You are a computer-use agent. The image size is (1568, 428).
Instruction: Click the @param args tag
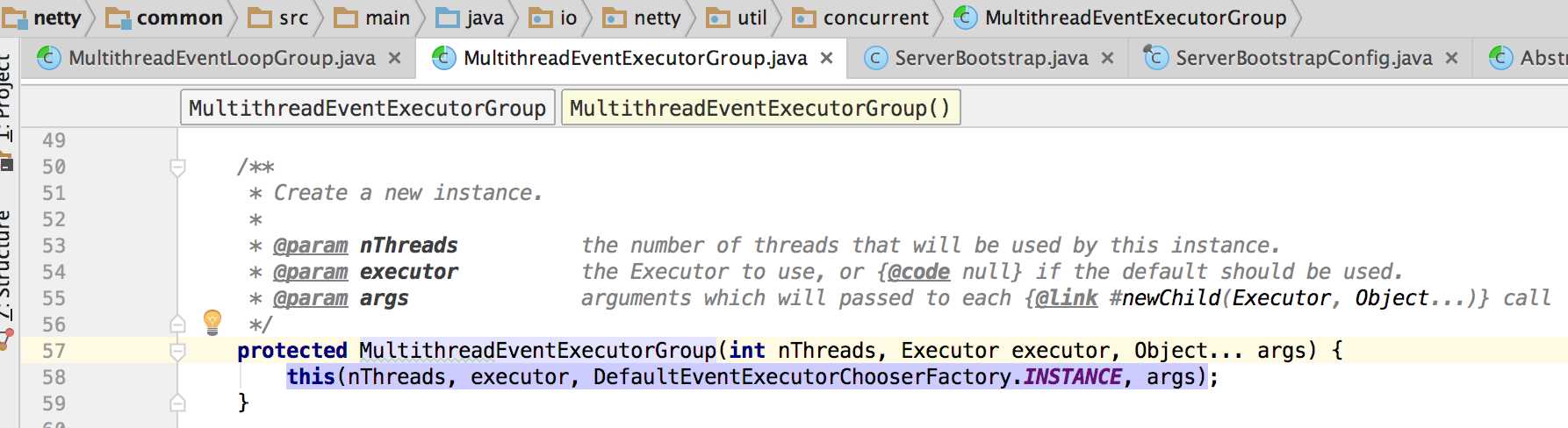point(311,298)
